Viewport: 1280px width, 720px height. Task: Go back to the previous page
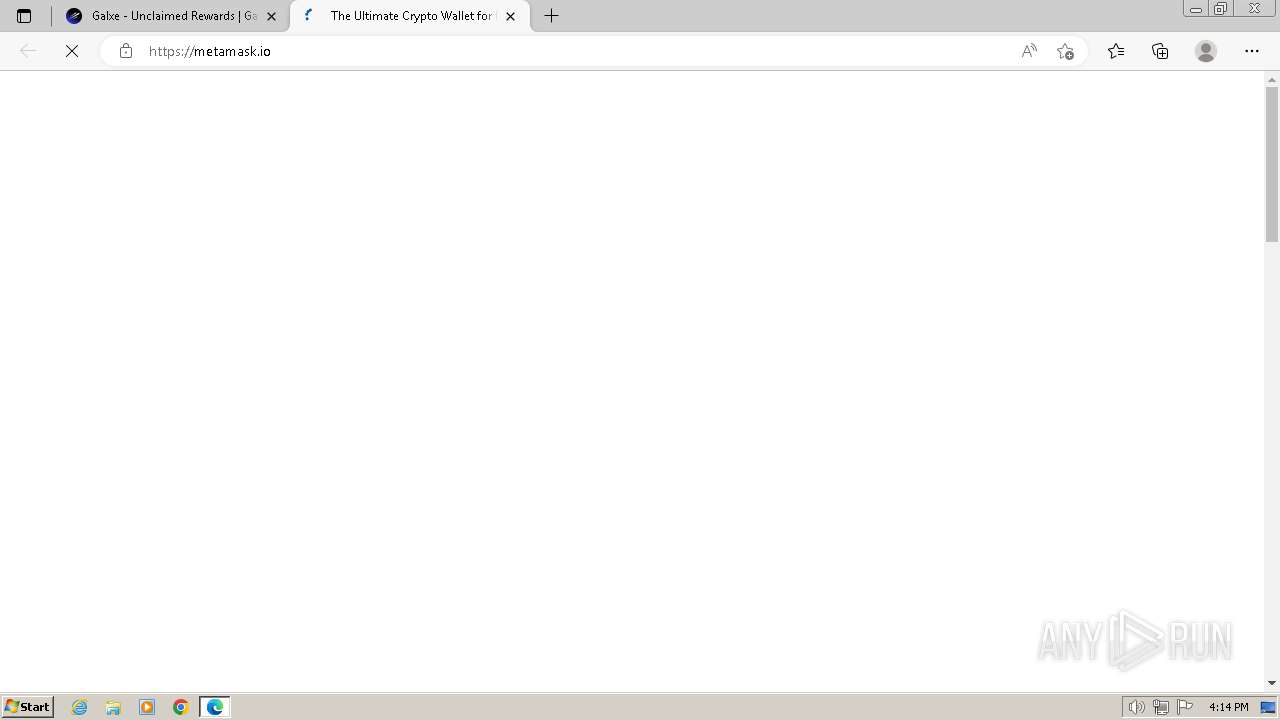(28, 51)
